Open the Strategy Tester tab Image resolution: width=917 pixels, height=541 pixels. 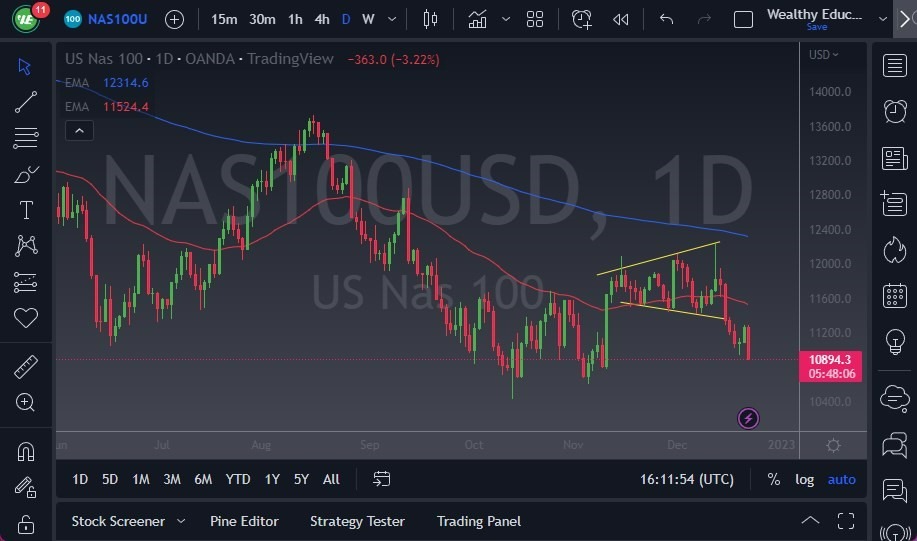pos(357,521)
